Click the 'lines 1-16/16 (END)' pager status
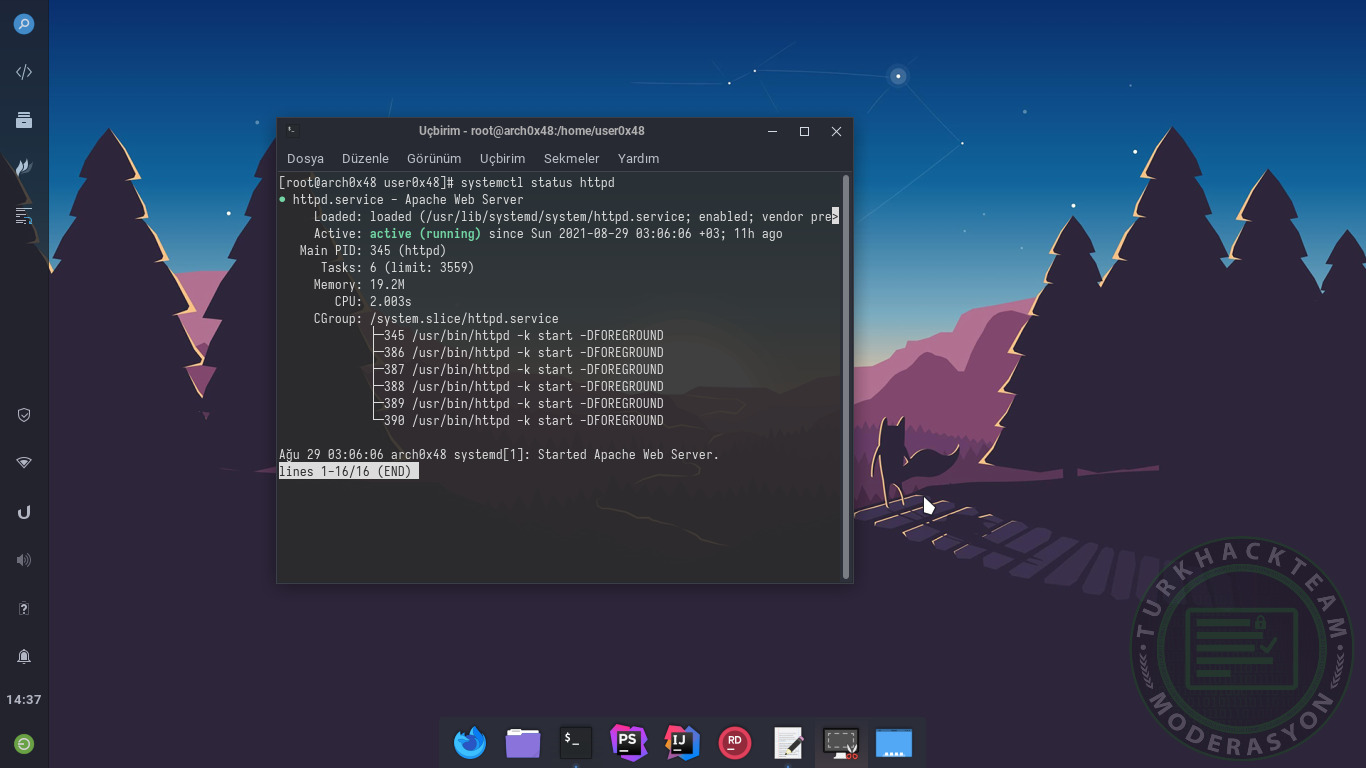1366x768 pixels. (x=349, y=472)
